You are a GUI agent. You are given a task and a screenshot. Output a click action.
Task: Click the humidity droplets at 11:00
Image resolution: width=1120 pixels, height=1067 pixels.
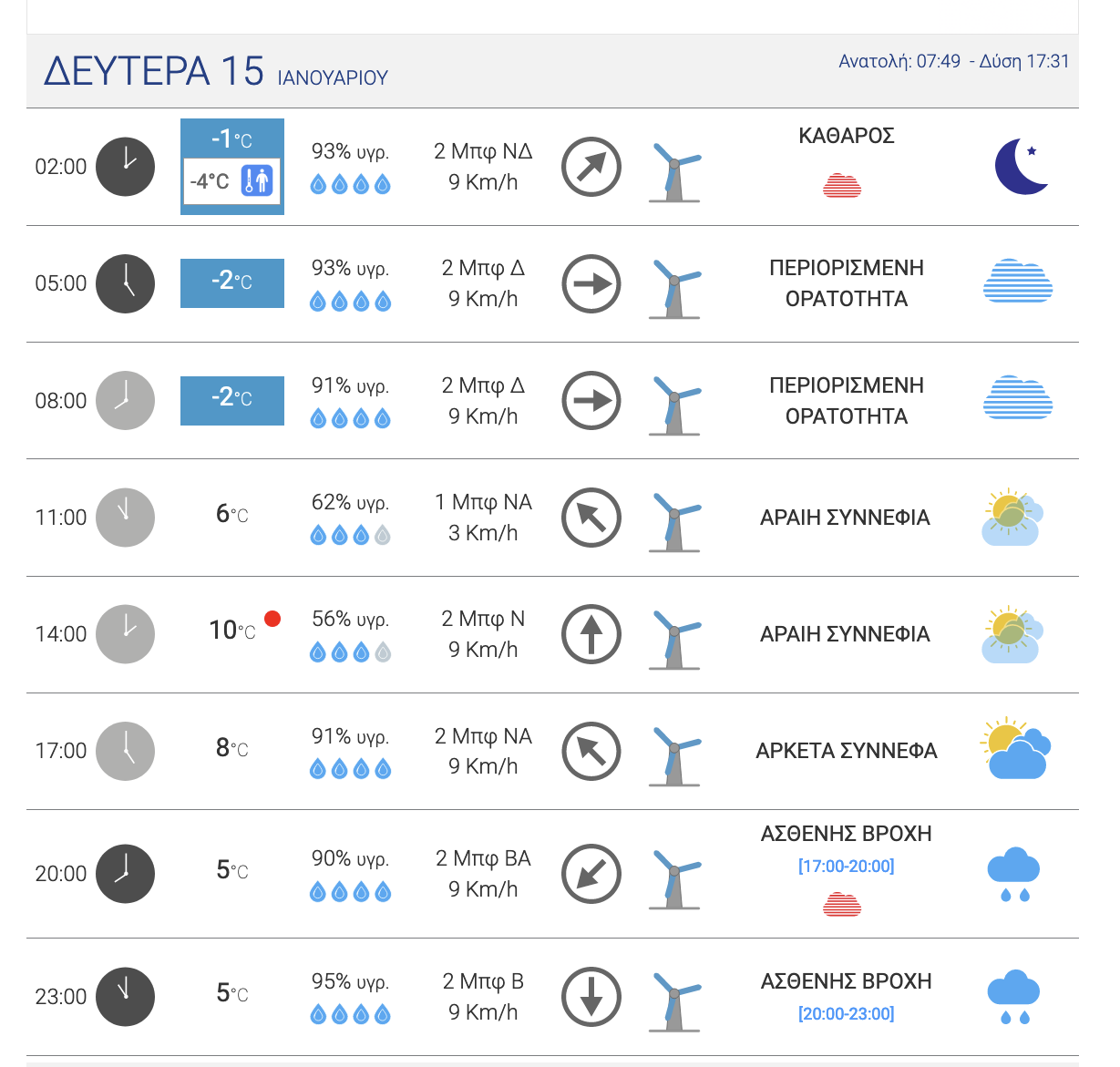pyautogui.click(x=351, y=536)
